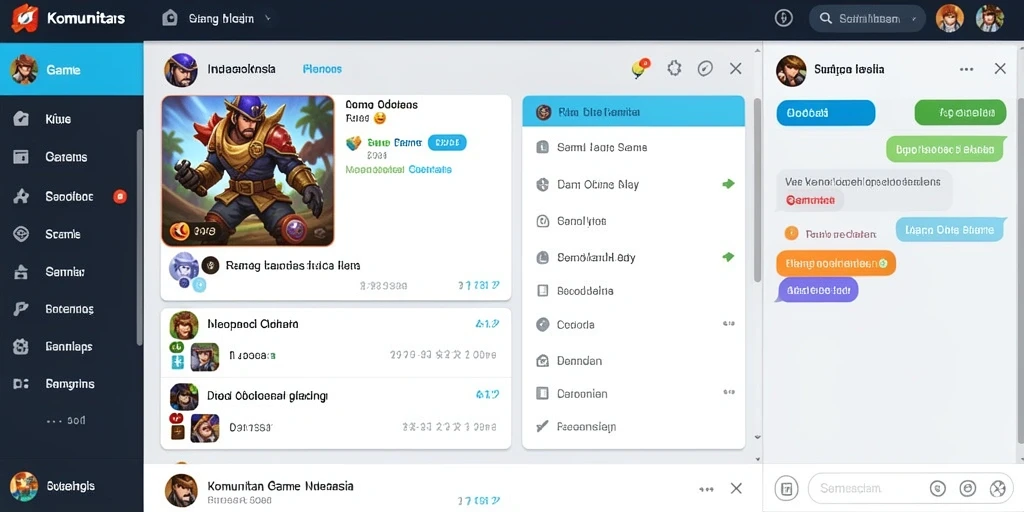Click the blue button in the chat panel

(x=825, y=112)
